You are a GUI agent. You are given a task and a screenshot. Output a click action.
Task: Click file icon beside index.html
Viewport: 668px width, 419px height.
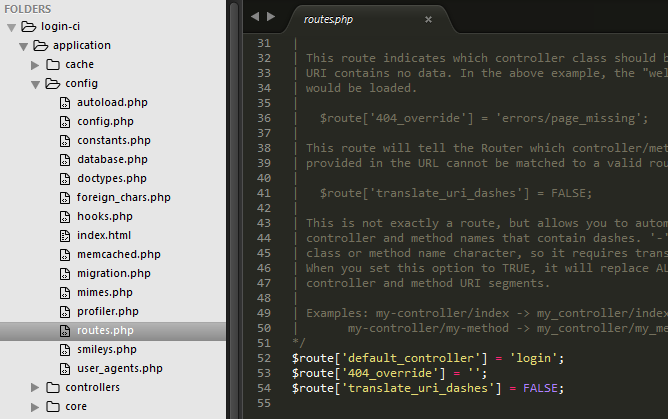[65, 235]
